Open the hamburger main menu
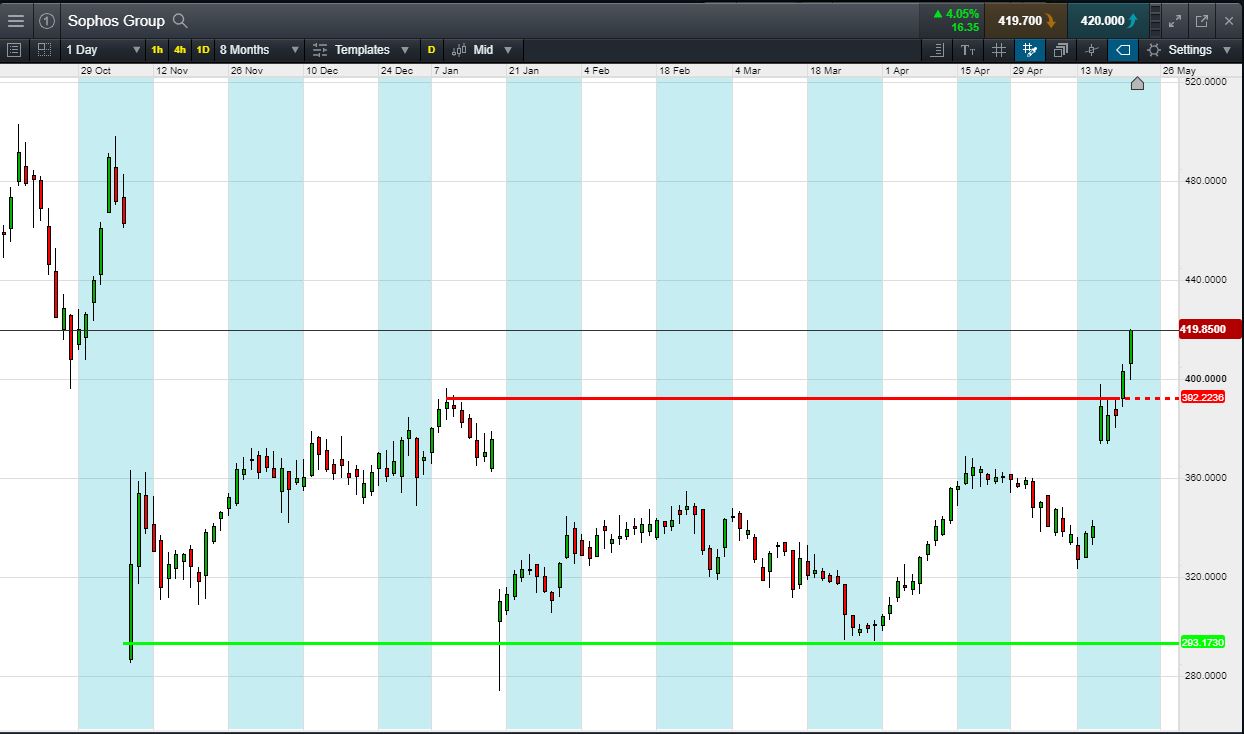 click(x=16, y=20)
